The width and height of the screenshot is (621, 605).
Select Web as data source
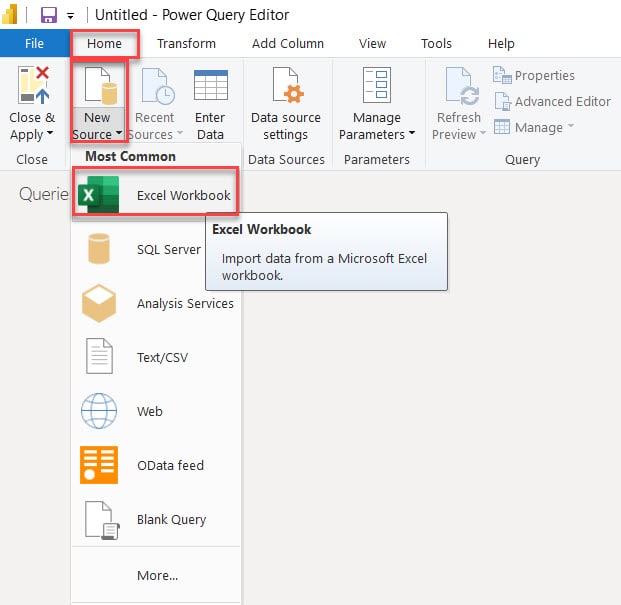156,411
